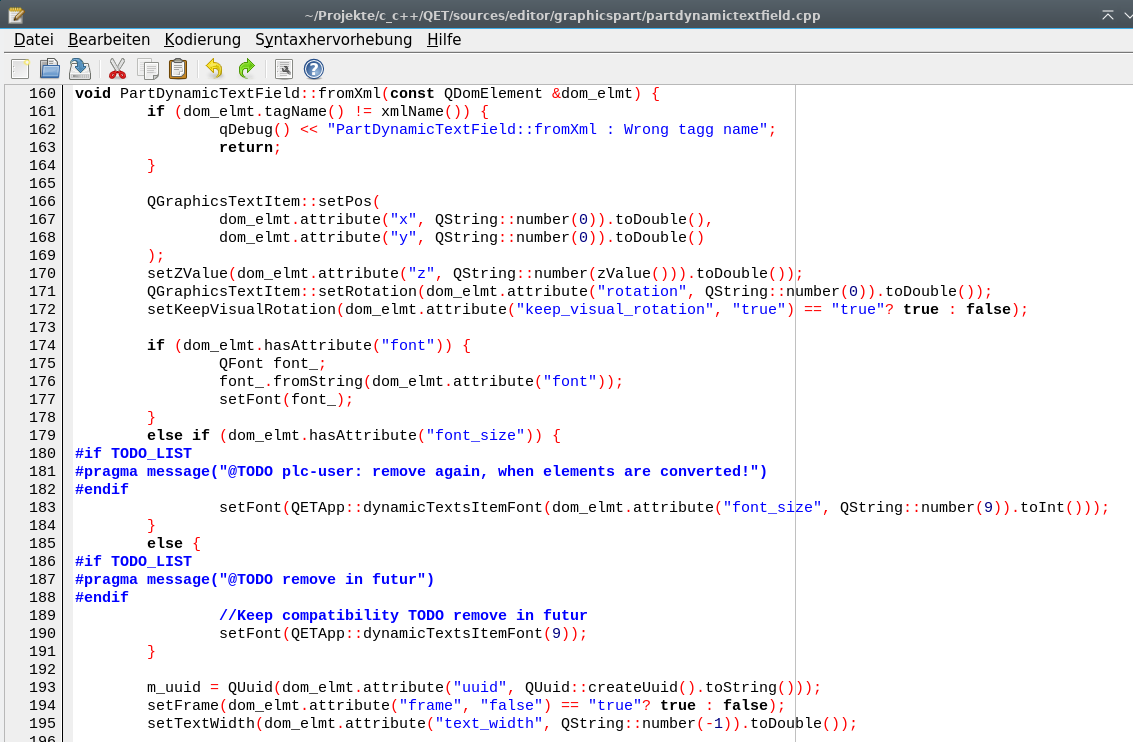Click line number 173 in the gutter
Viewport: 1133px width, 742px height.
pyautogui.click(x=42, y=328)
